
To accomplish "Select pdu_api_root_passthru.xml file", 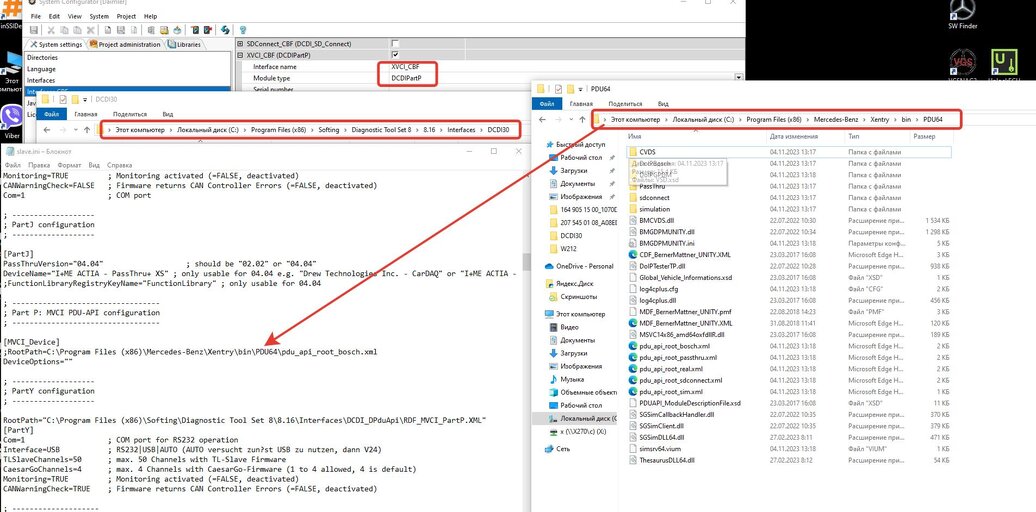I will coord(678,357).
